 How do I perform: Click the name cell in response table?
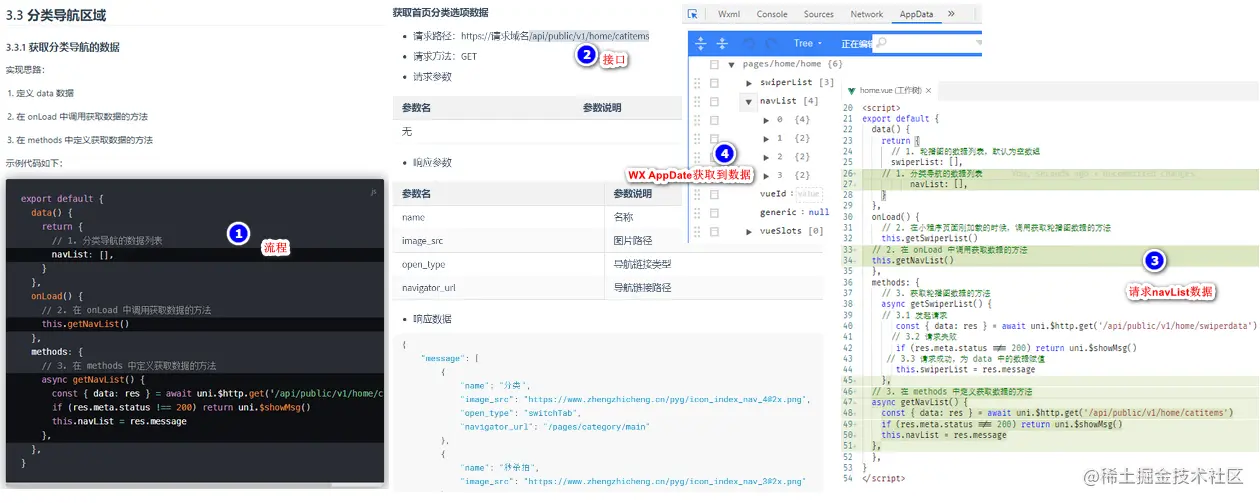pyautogui.click(x=498, y=217)
